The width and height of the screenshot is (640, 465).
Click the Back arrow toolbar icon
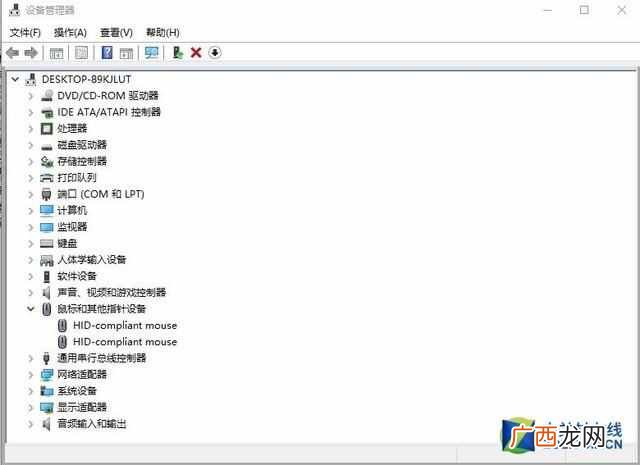[x=13, y=53]
